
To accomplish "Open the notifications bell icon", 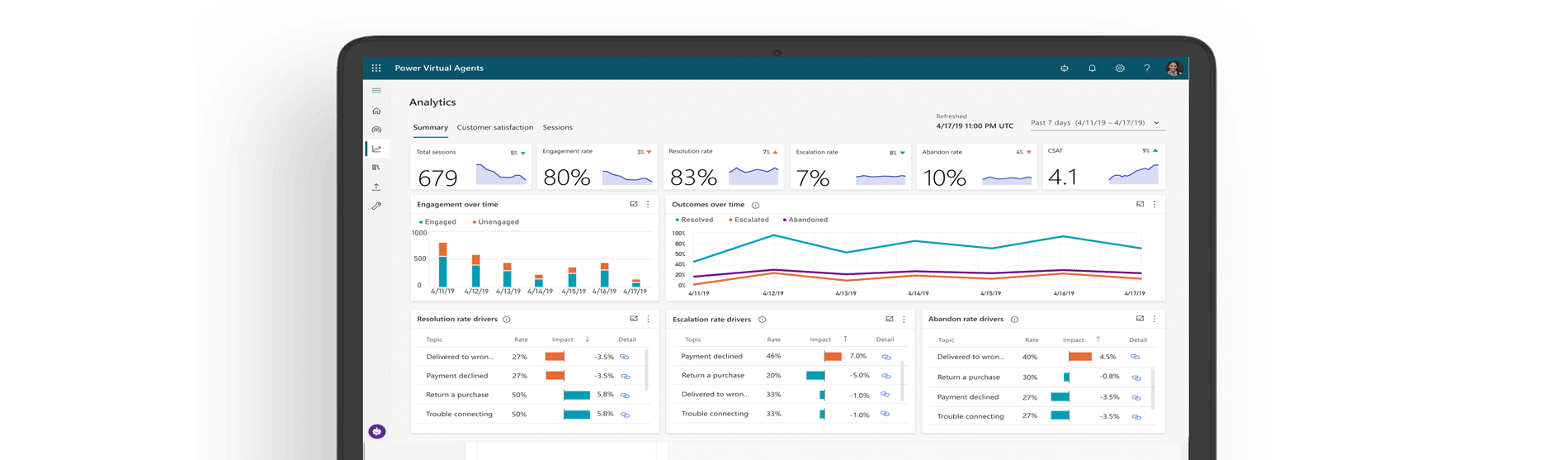I will [1092, 69].
